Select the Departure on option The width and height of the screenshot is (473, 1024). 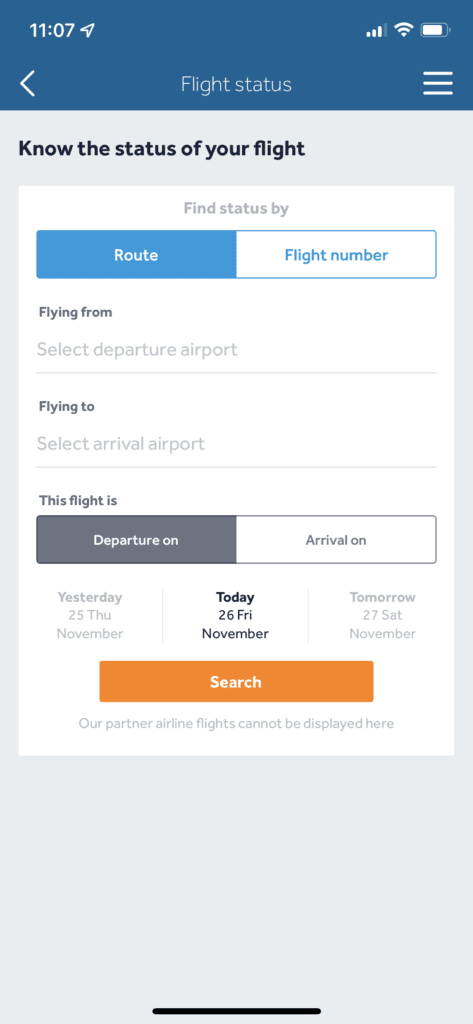(136, 540)
